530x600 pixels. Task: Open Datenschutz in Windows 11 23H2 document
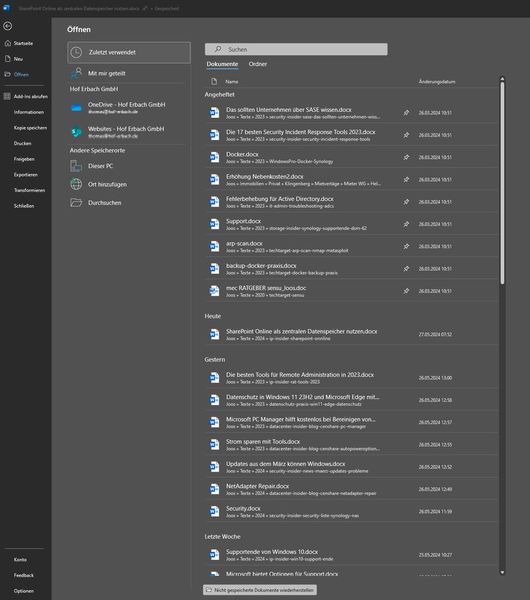[351, 400]
